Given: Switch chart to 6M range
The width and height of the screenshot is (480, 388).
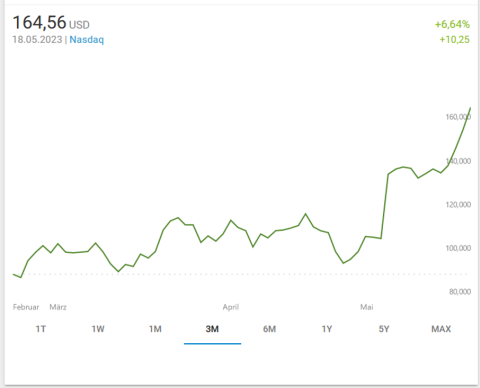Looking at the screenshot, I should [269, 329].
